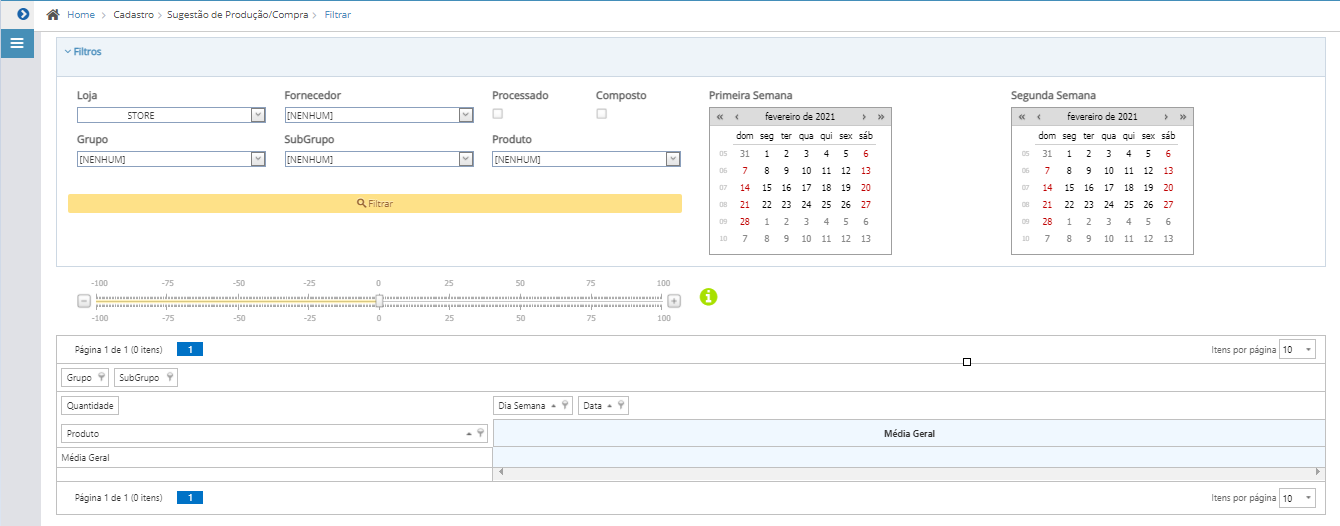The height and width of the screenshot is (526, 1340).
Task: Open the filter icon on Data field
Action: point(621,405)
